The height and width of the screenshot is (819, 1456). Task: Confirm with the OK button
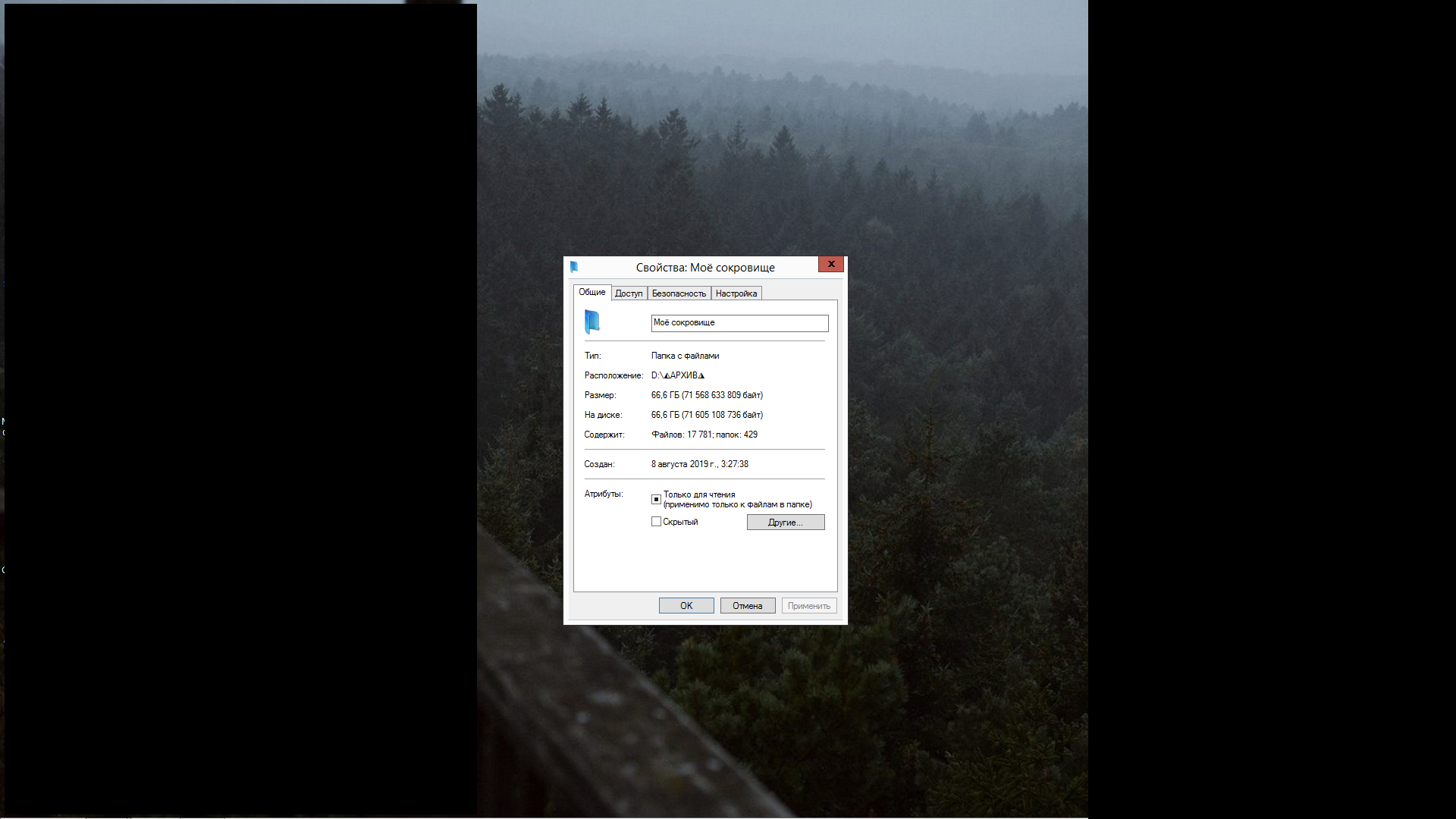(686, 606)
